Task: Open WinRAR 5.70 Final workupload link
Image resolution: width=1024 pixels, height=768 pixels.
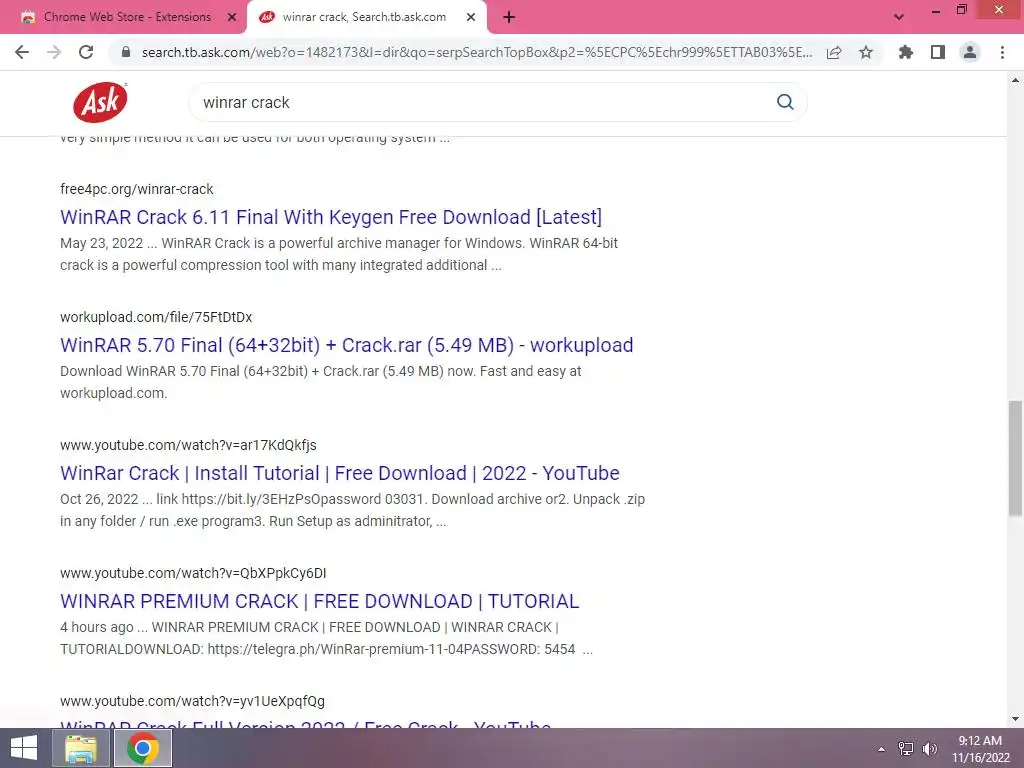Action: click(x=346, y=345)
